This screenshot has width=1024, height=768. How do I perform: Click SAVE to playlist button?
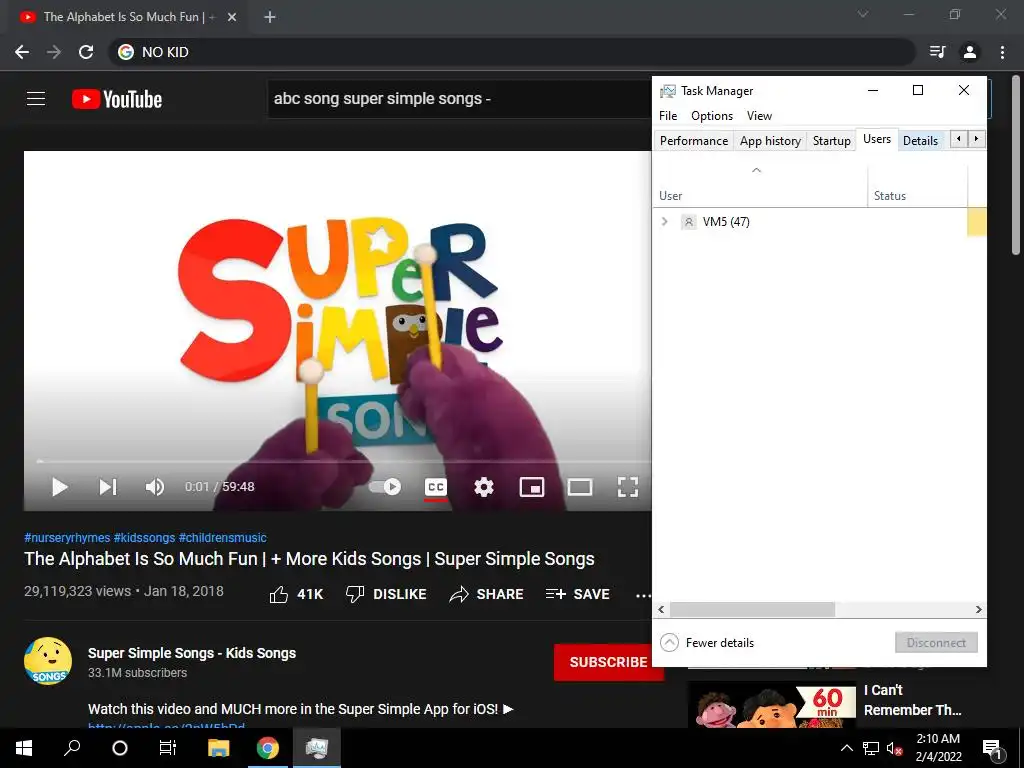[x=578, y=594]
